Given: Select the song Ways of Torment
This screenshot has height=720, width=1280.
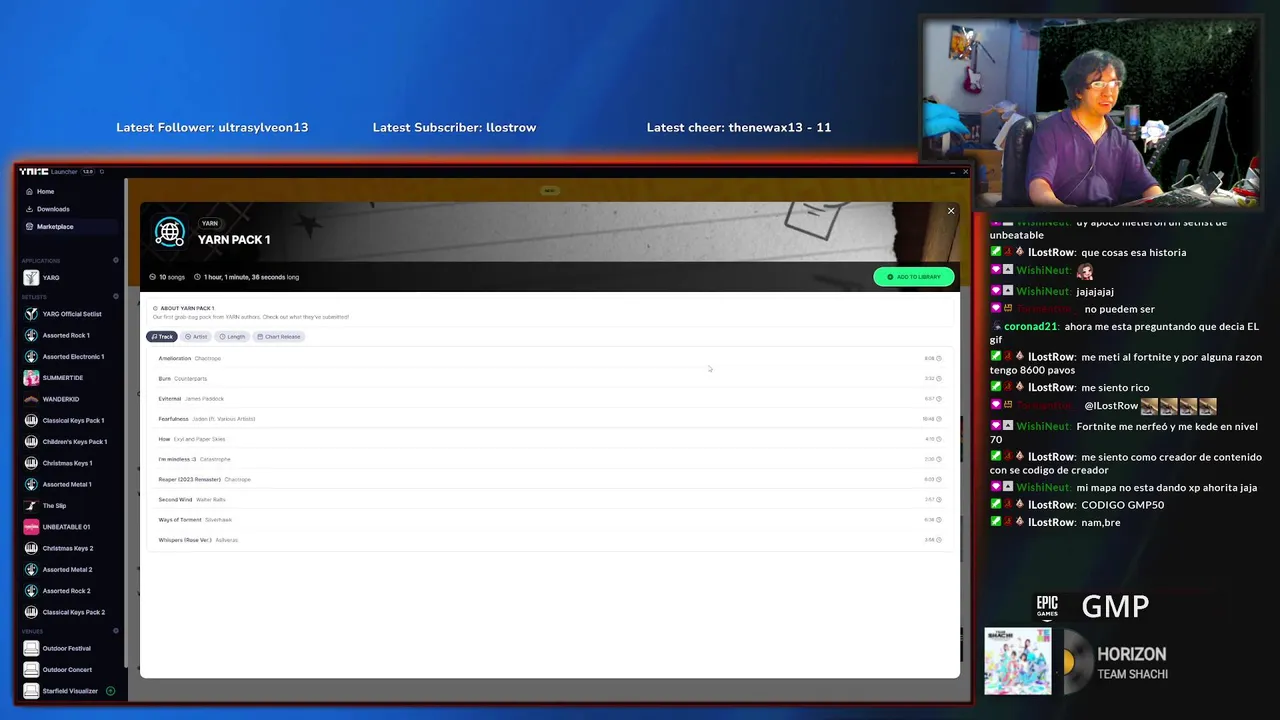Looking at the screenshot, I should point(549,519).
